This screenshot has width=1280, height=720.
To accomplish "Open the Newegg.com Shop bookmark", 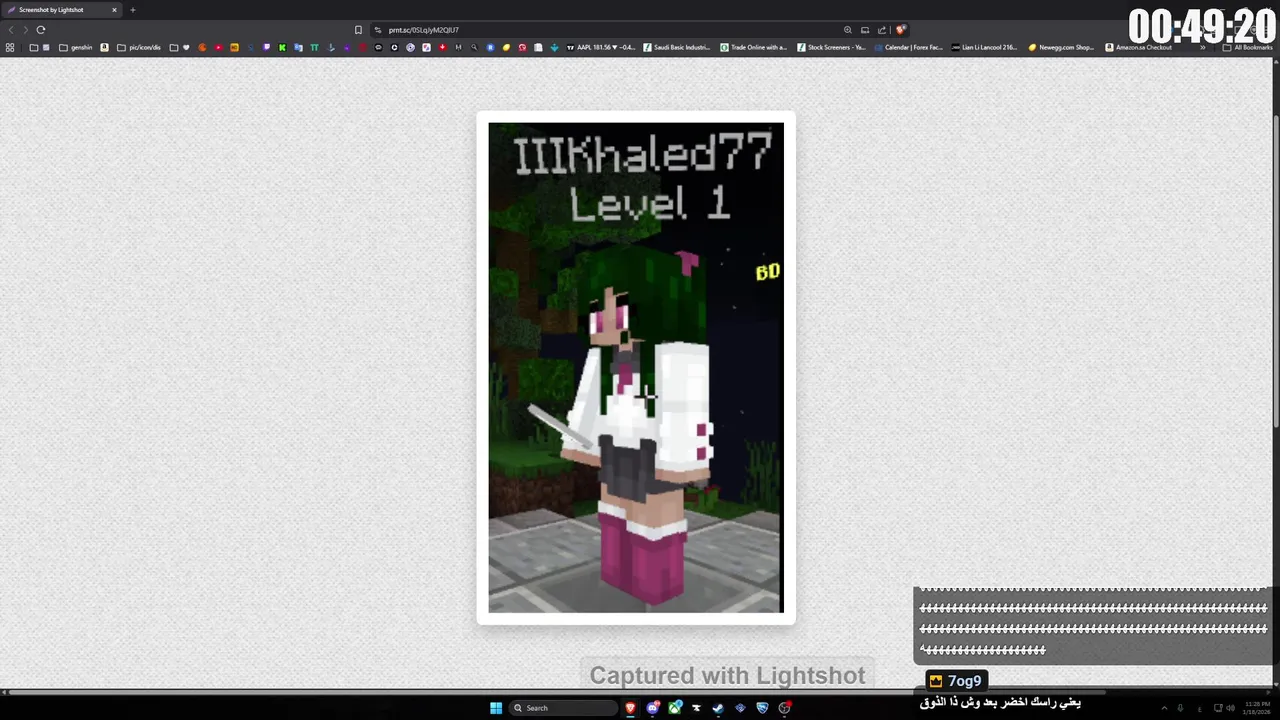I will click(1062, 47).
